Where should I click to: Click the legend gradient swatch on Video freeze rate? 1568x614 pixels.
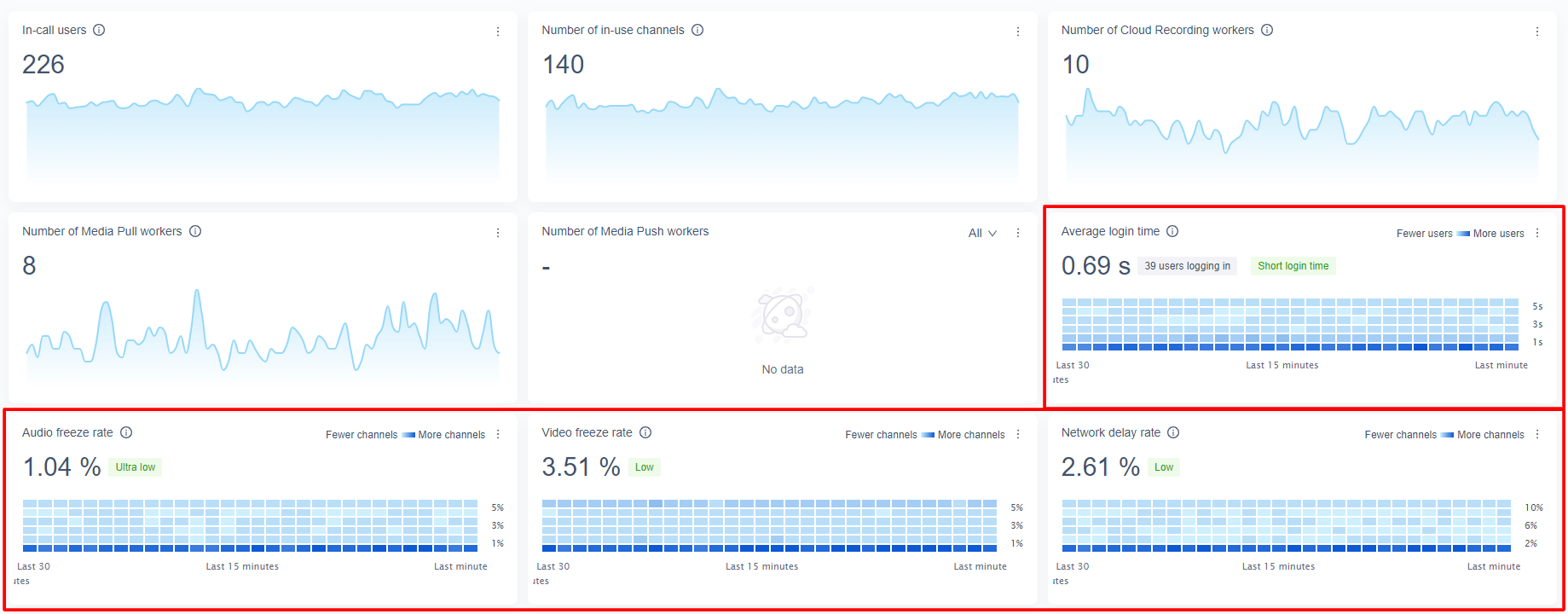928,435
